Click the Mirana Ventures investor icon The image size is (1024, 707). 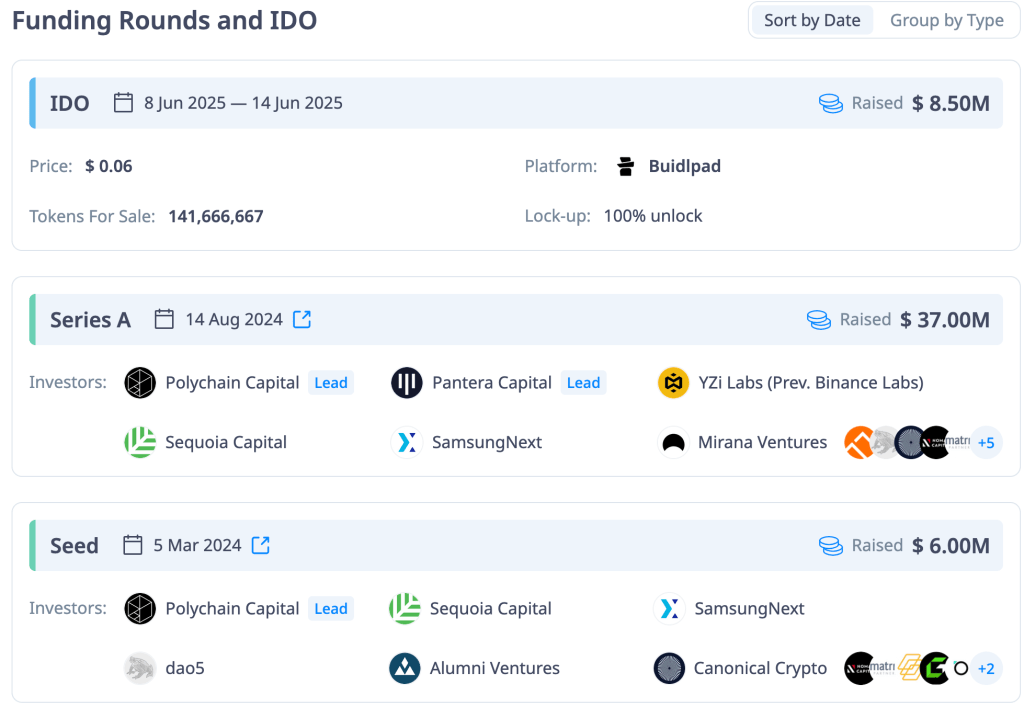[x=673, y=442]
